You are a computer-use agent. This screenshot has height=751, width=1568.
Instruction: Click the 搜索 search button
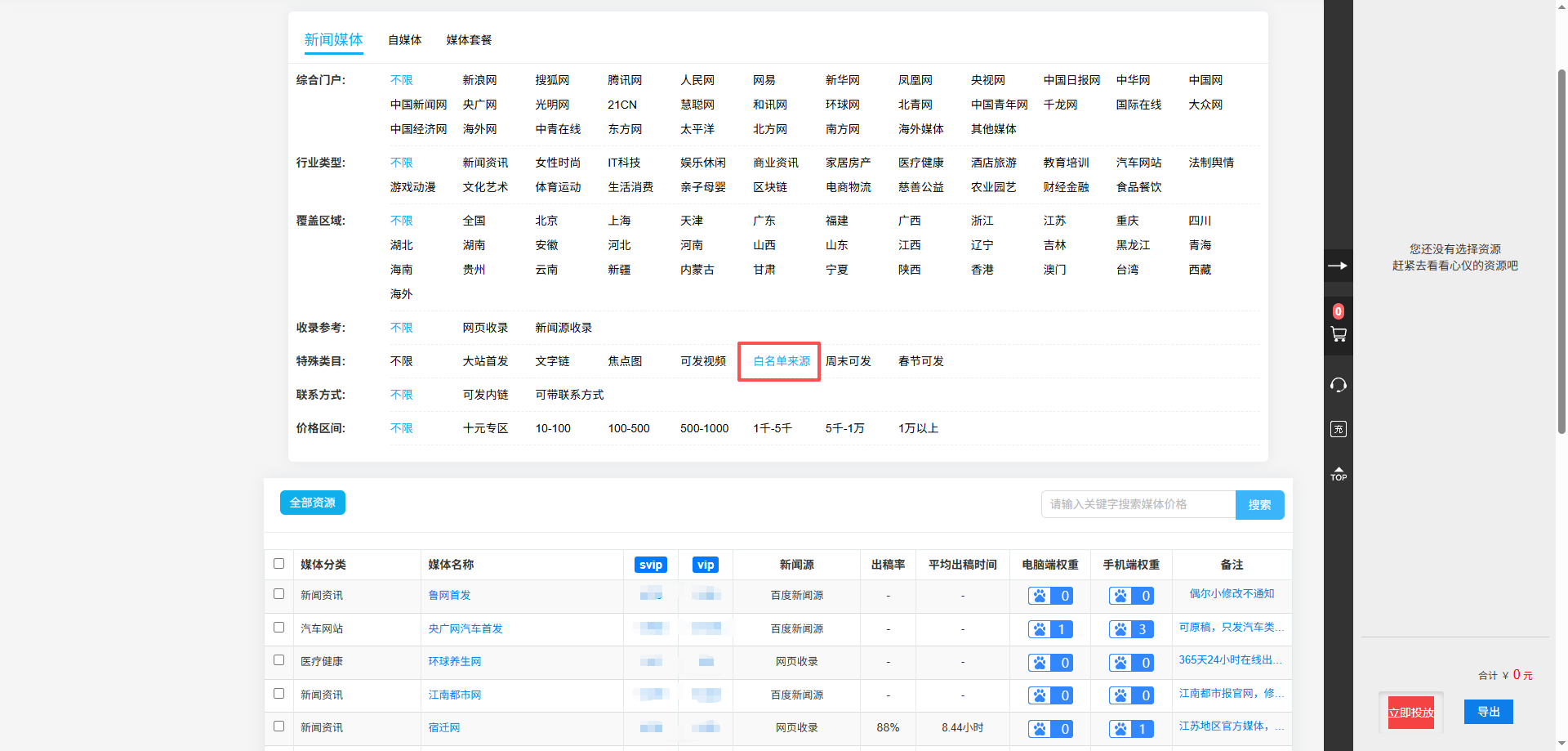click(x=1259, y=505)
